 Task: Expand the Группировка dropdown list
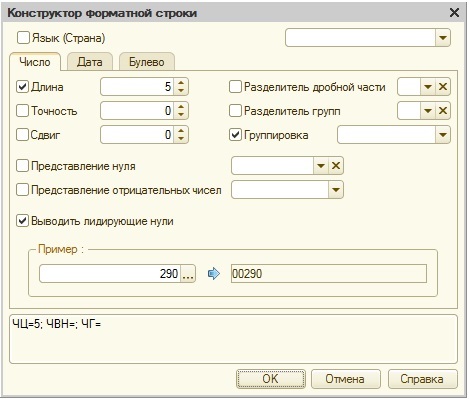(x=443, y=135)
